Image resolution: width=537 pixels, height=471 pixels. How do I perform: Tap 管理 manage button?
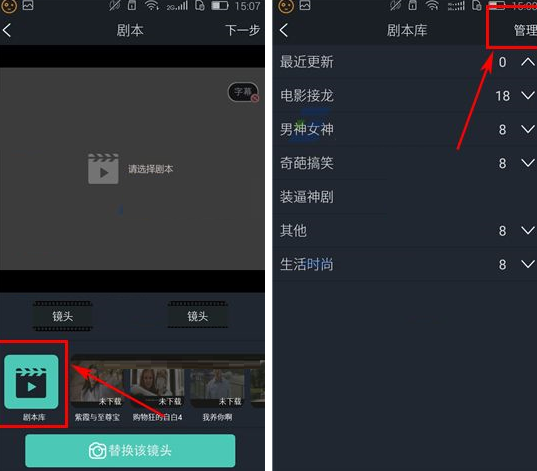(x=525, y=30)
